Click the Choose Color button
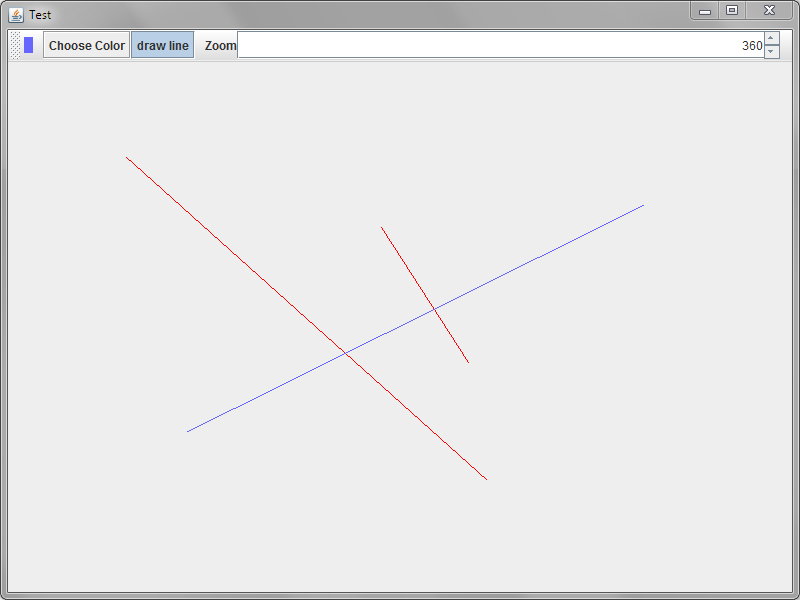The height and width of the screenshot is (600, 800). (86, 45)
